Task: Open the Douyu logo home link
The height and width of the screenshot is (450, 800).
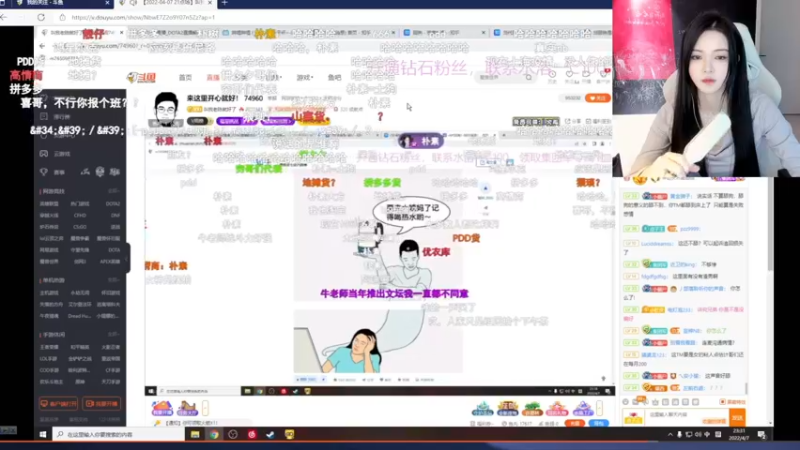Action: coord(141,78)
